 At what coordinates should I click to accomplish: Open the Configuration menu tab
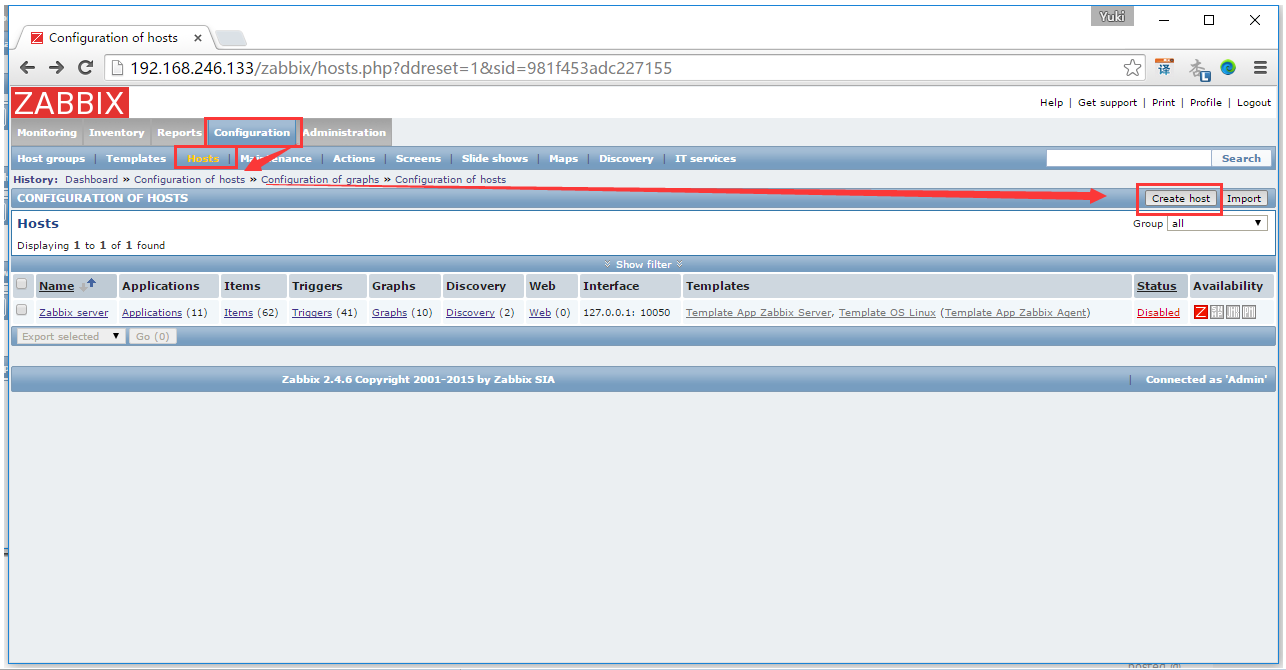click(x=252, y=133)
